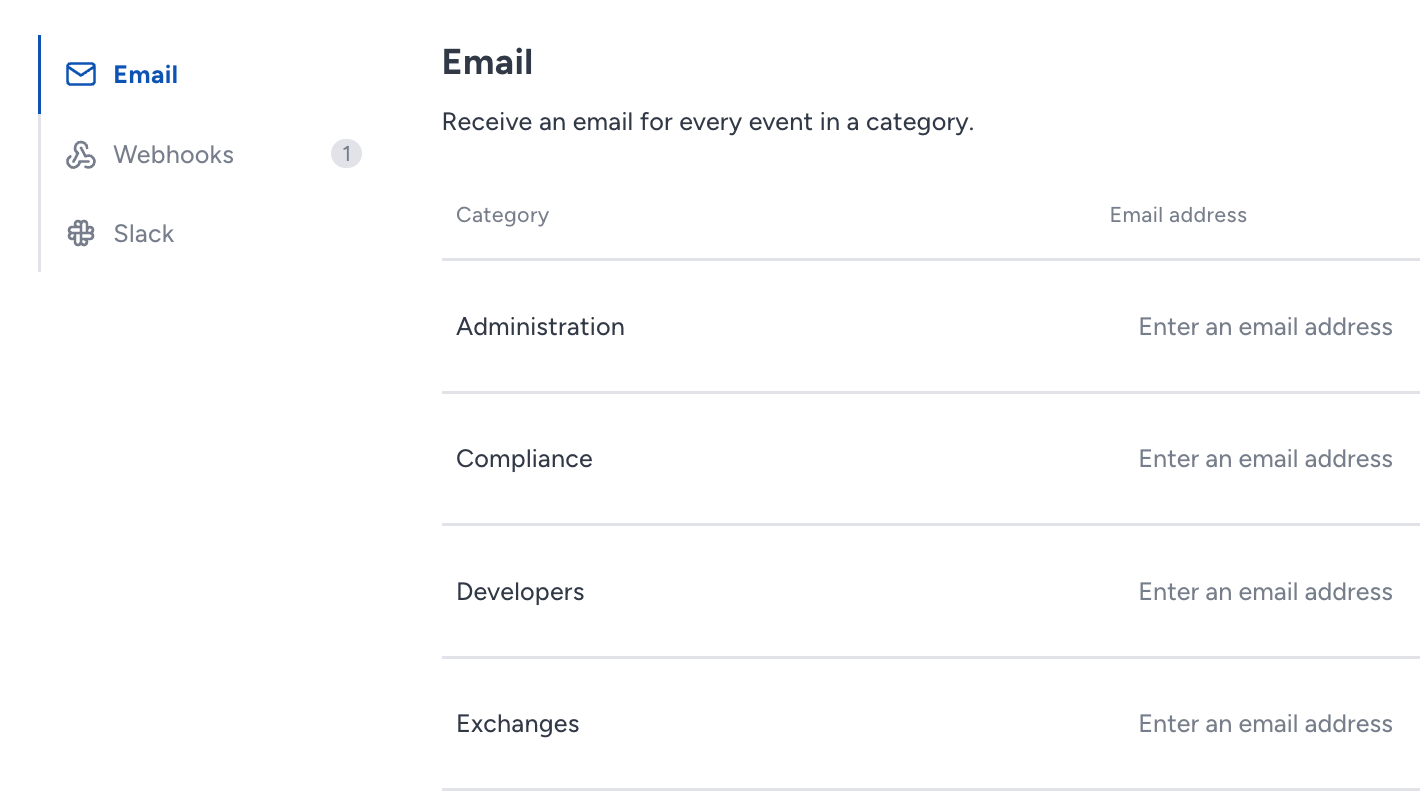Select the Developers category label
The width and height of the screenshot is (1420, 802).
520,592
